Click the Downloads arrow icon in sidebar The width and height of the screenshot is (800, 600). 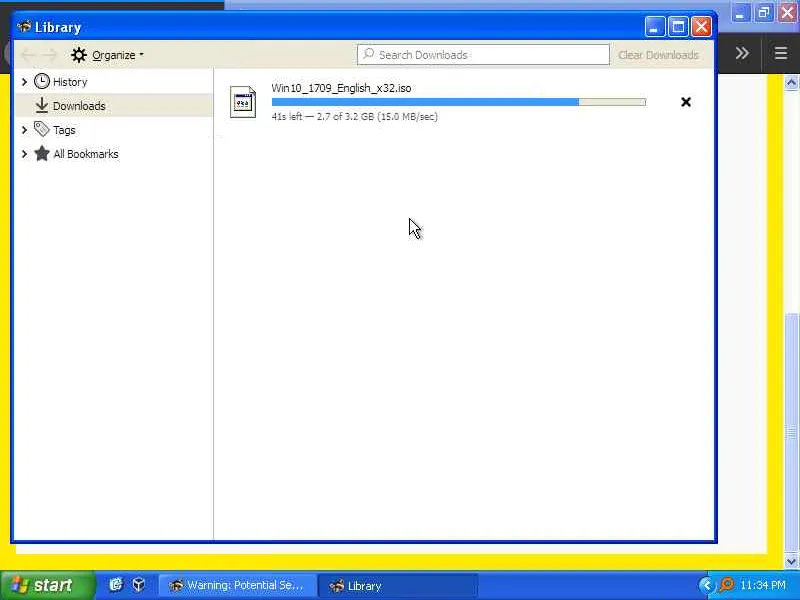[41, 106]
